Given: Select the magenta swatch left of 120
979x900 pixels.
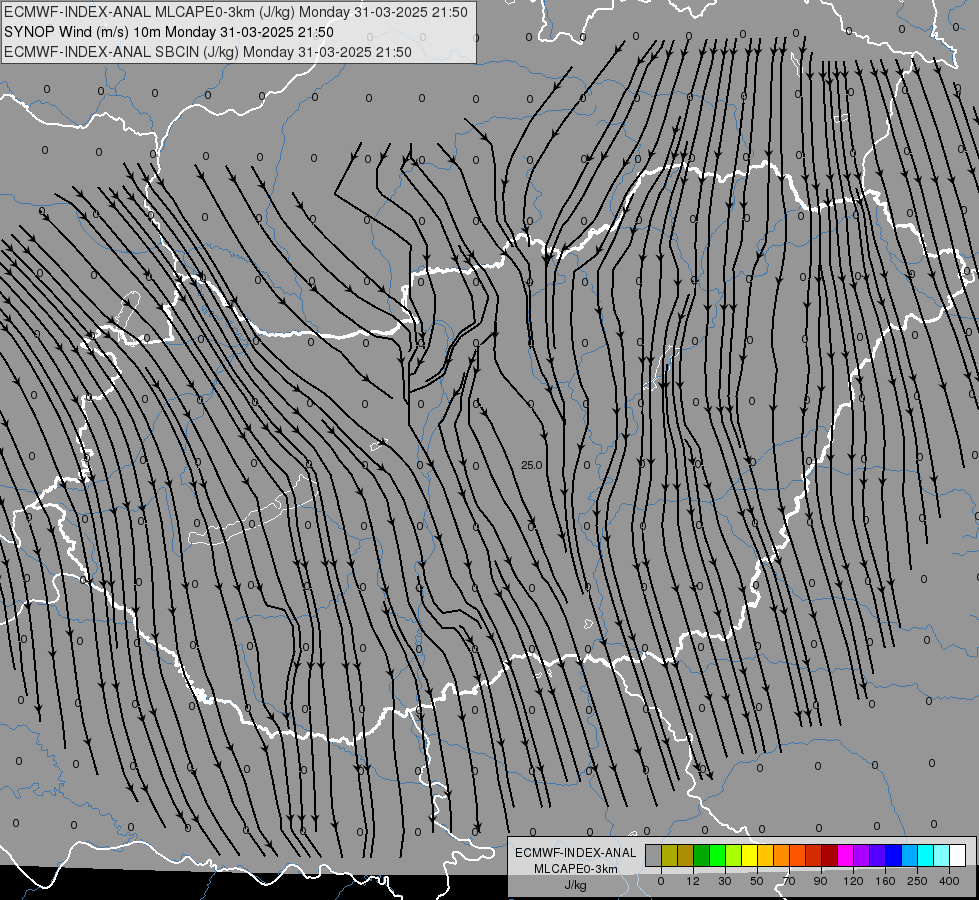Looking at the screenshot, I should 845,855.
